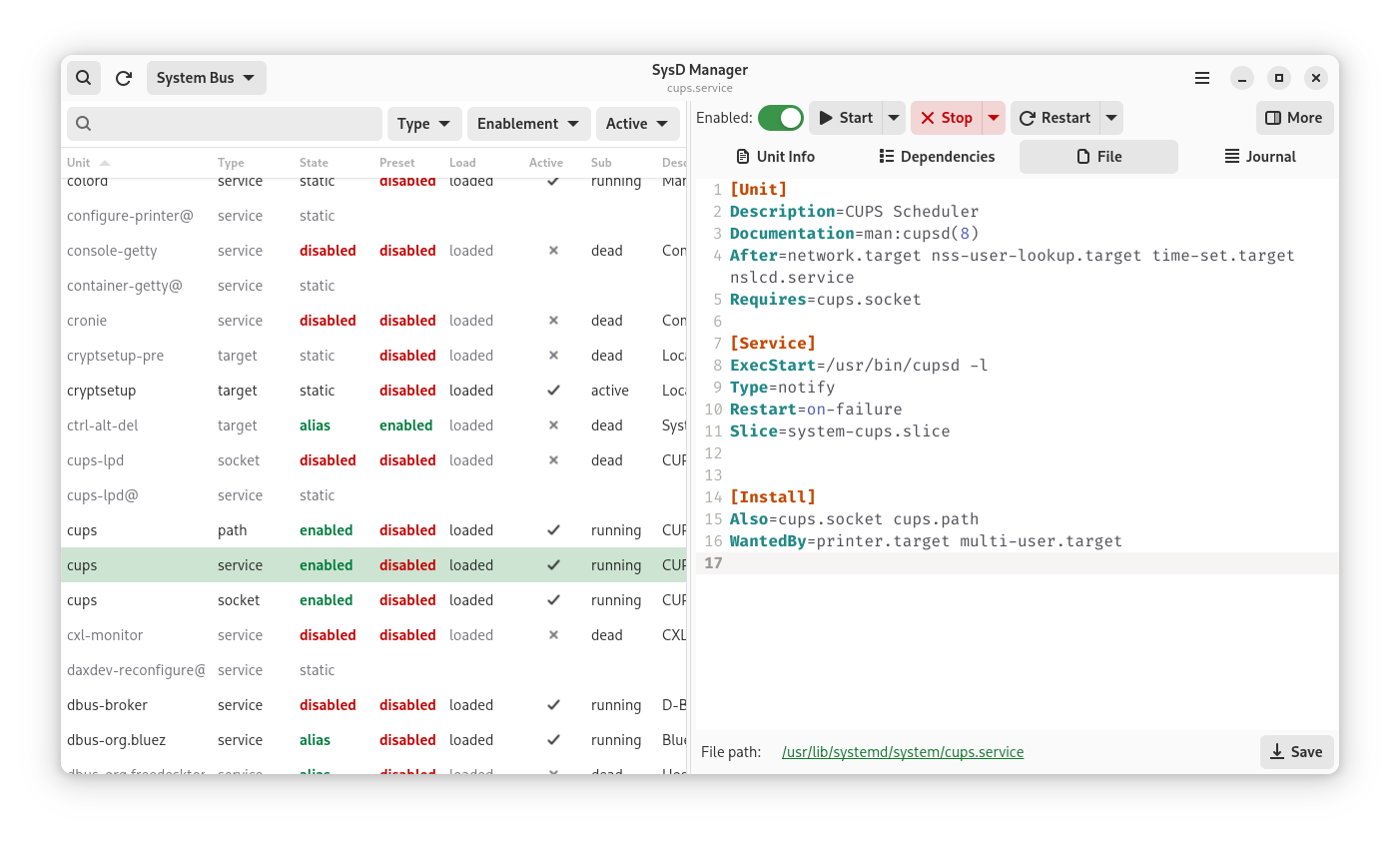
Task: Click the Also=cups.socket cups.path line
Action: [x=854, y=519]
